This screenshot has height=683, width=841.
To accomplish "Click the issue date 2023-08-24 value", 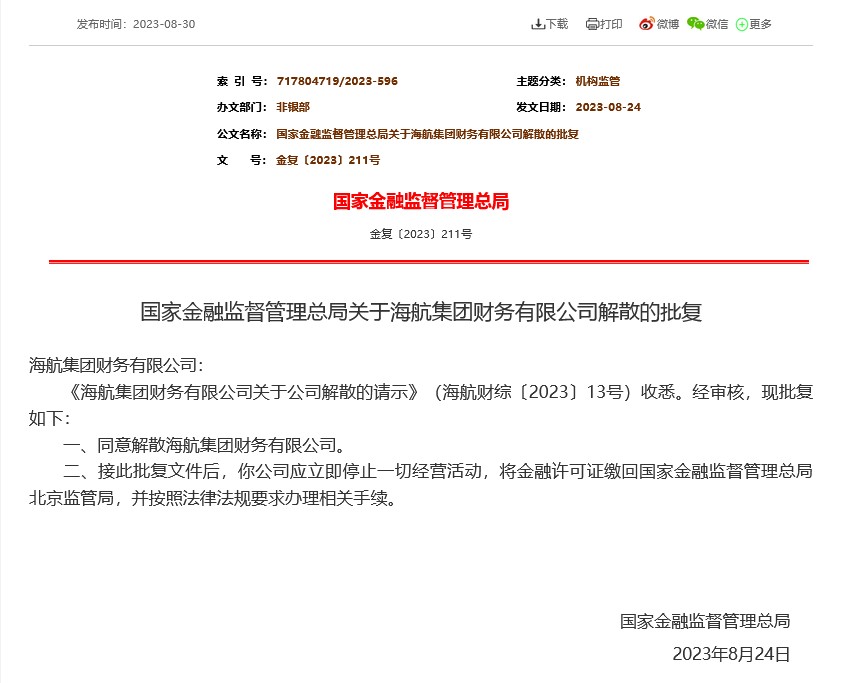I will [608, 107].
